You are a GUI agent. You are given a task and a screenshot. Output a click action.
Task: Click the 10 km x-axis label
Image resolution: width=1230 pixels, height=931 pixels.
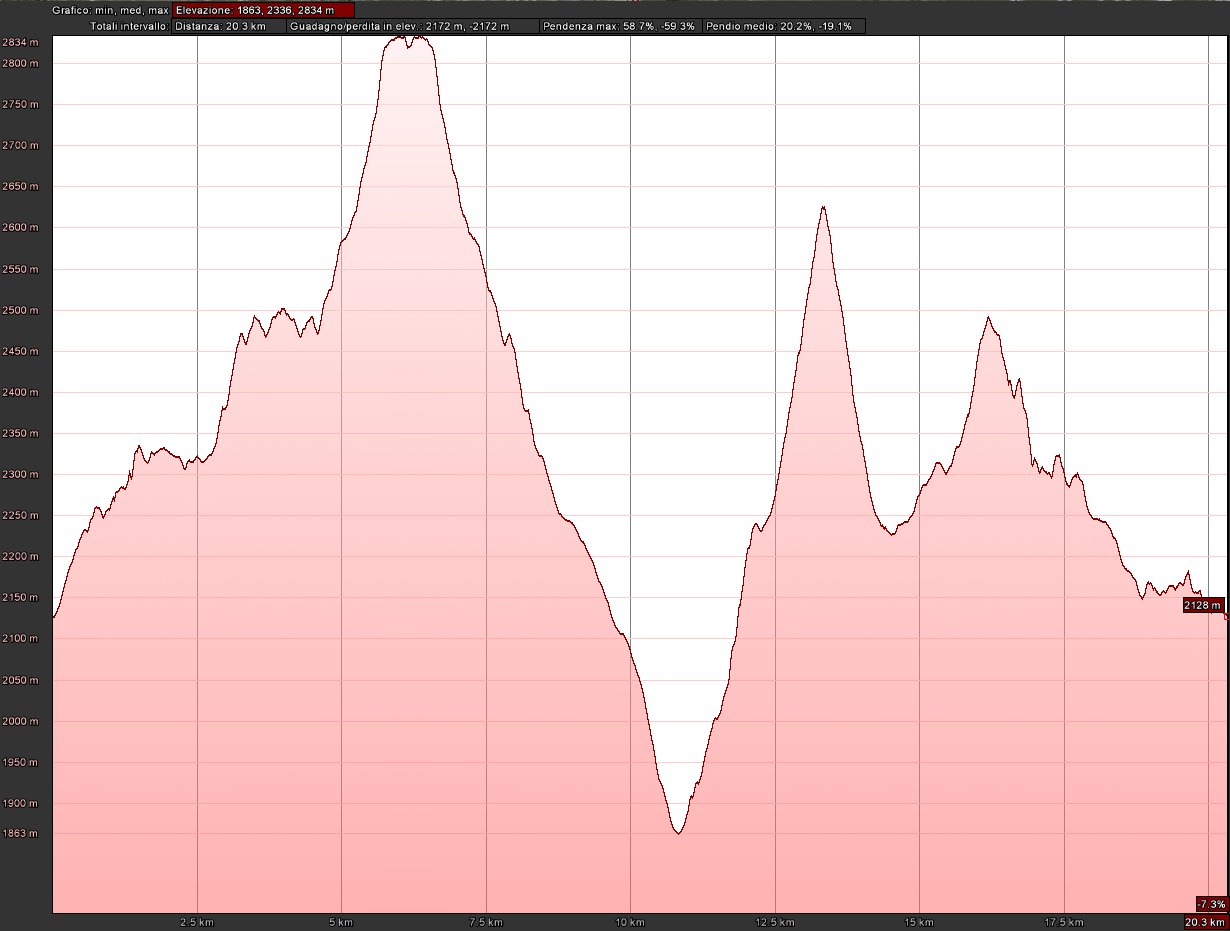[630, 921]
